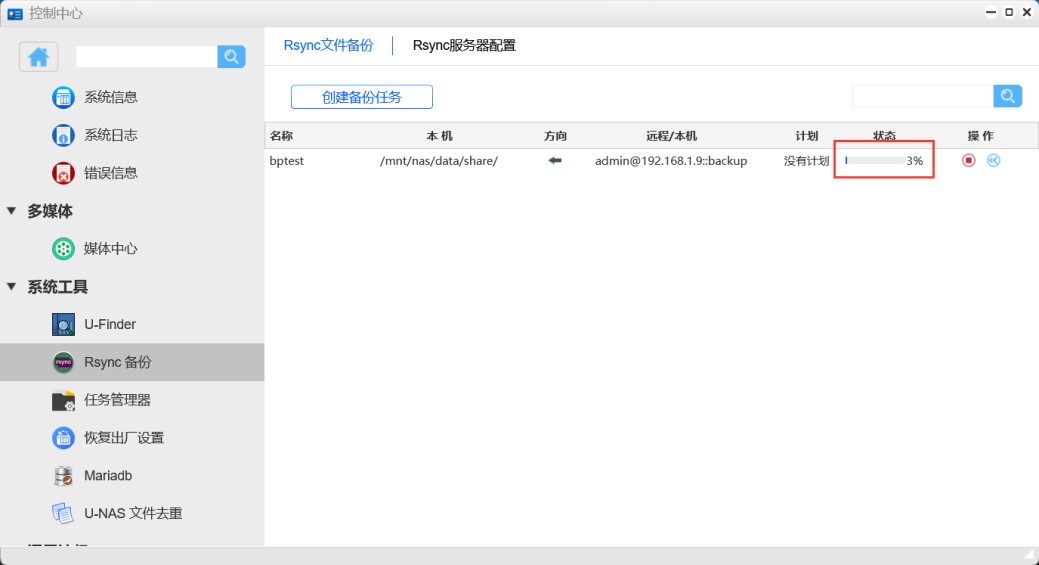Open 恢复出厂设置 sidebar label
The height and width of the screenshot is (565, 1039).
point(124,438)
